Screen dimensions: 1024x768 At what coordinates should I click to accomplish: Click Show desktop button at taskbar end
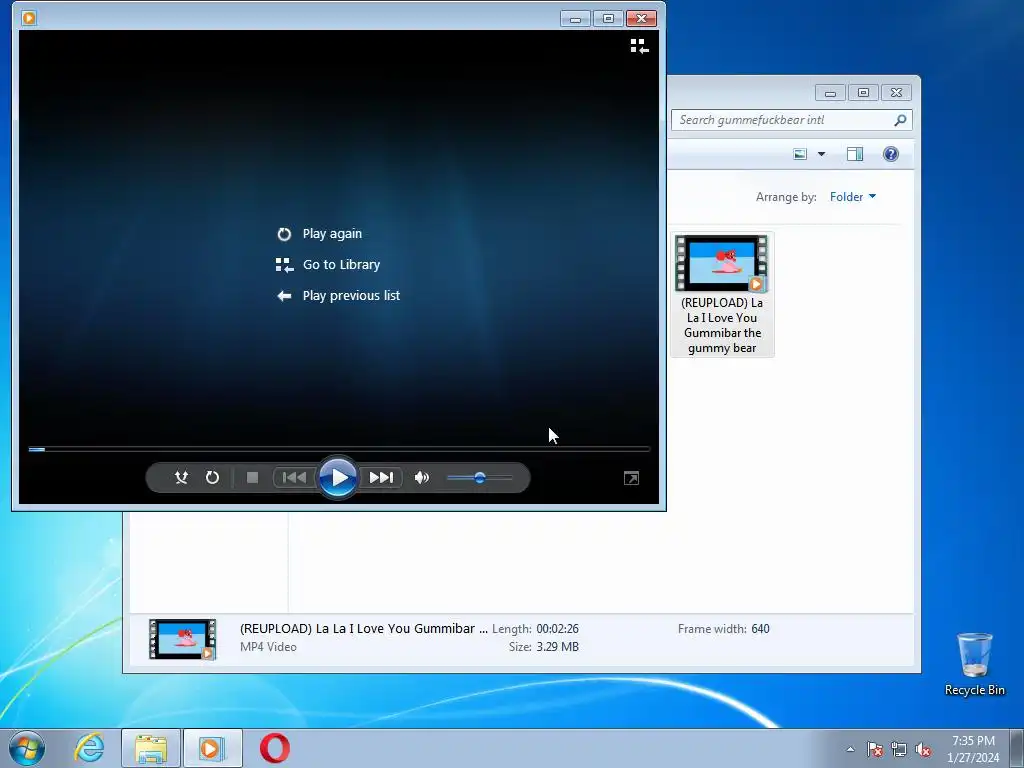[1017, 748]
